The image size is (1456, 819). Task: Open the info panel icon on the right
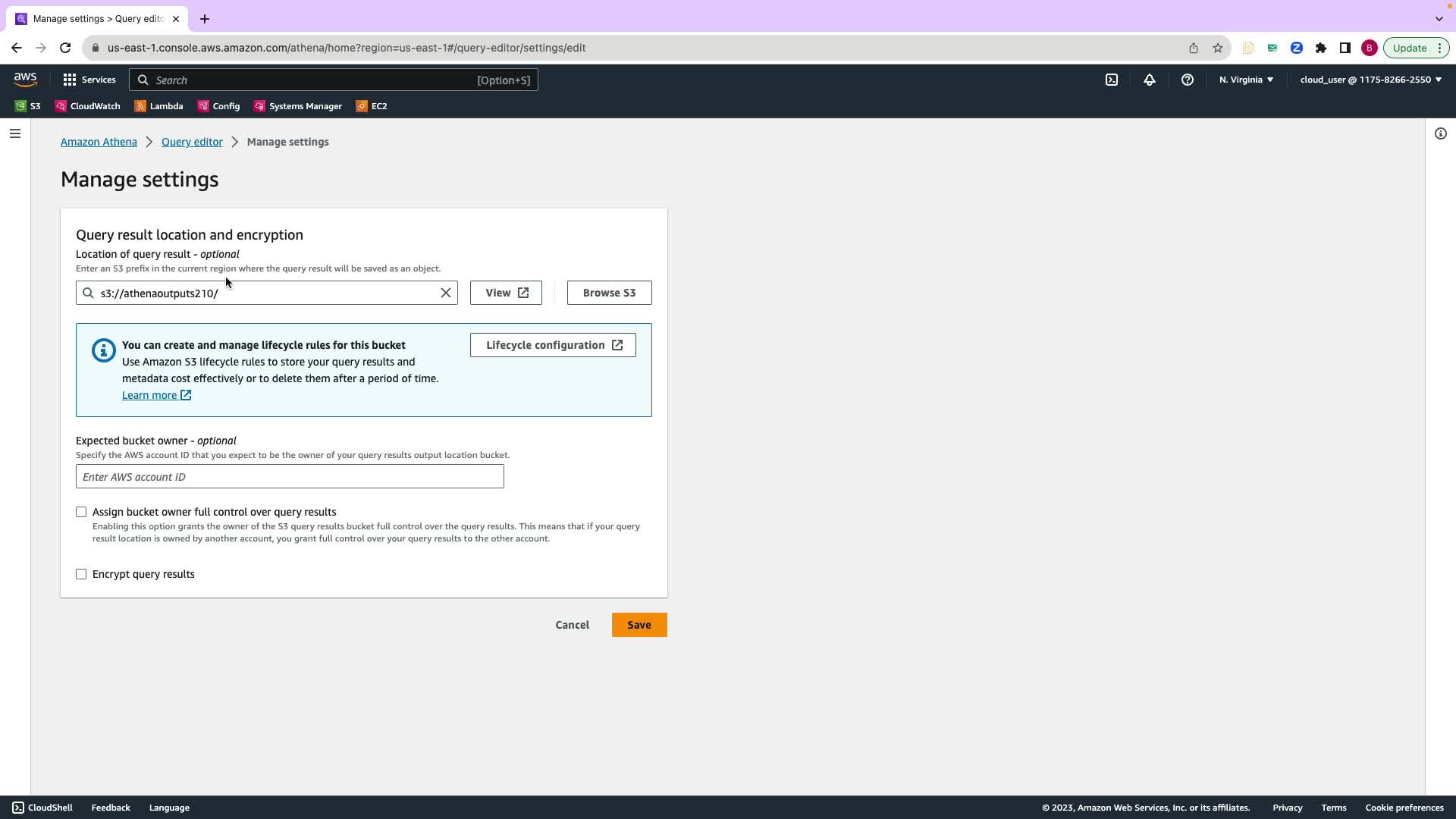1440,133
